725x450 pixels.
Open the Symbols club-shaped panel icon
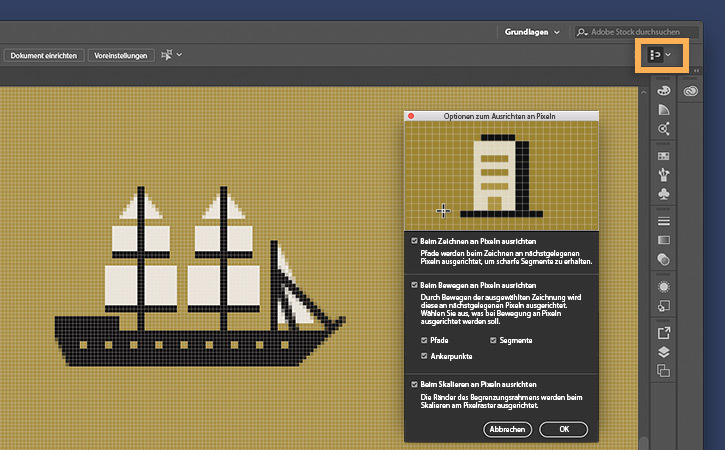(x=664, y=194)
